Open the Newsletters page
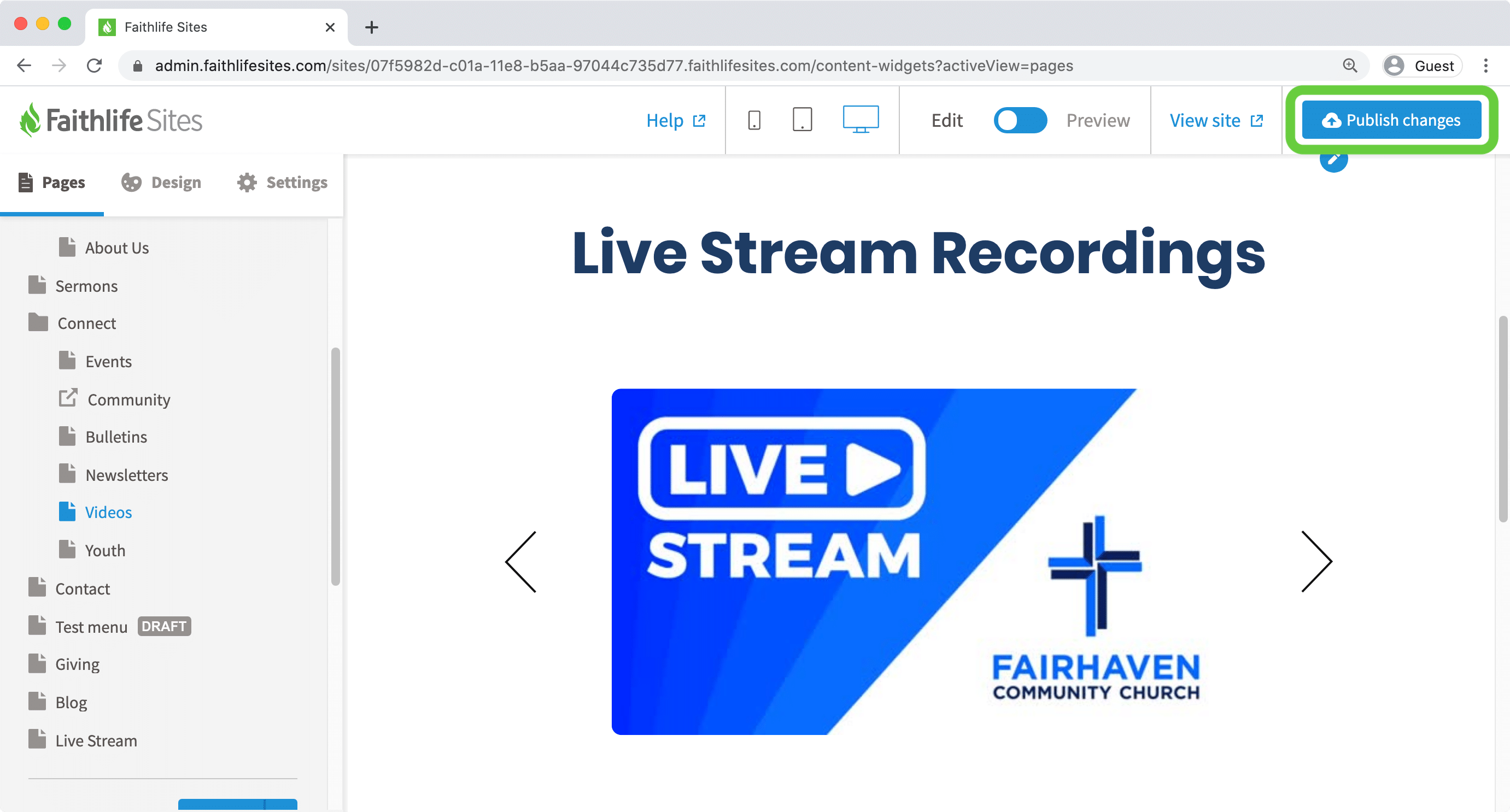1510x812 pixels. tap(127, 475)
